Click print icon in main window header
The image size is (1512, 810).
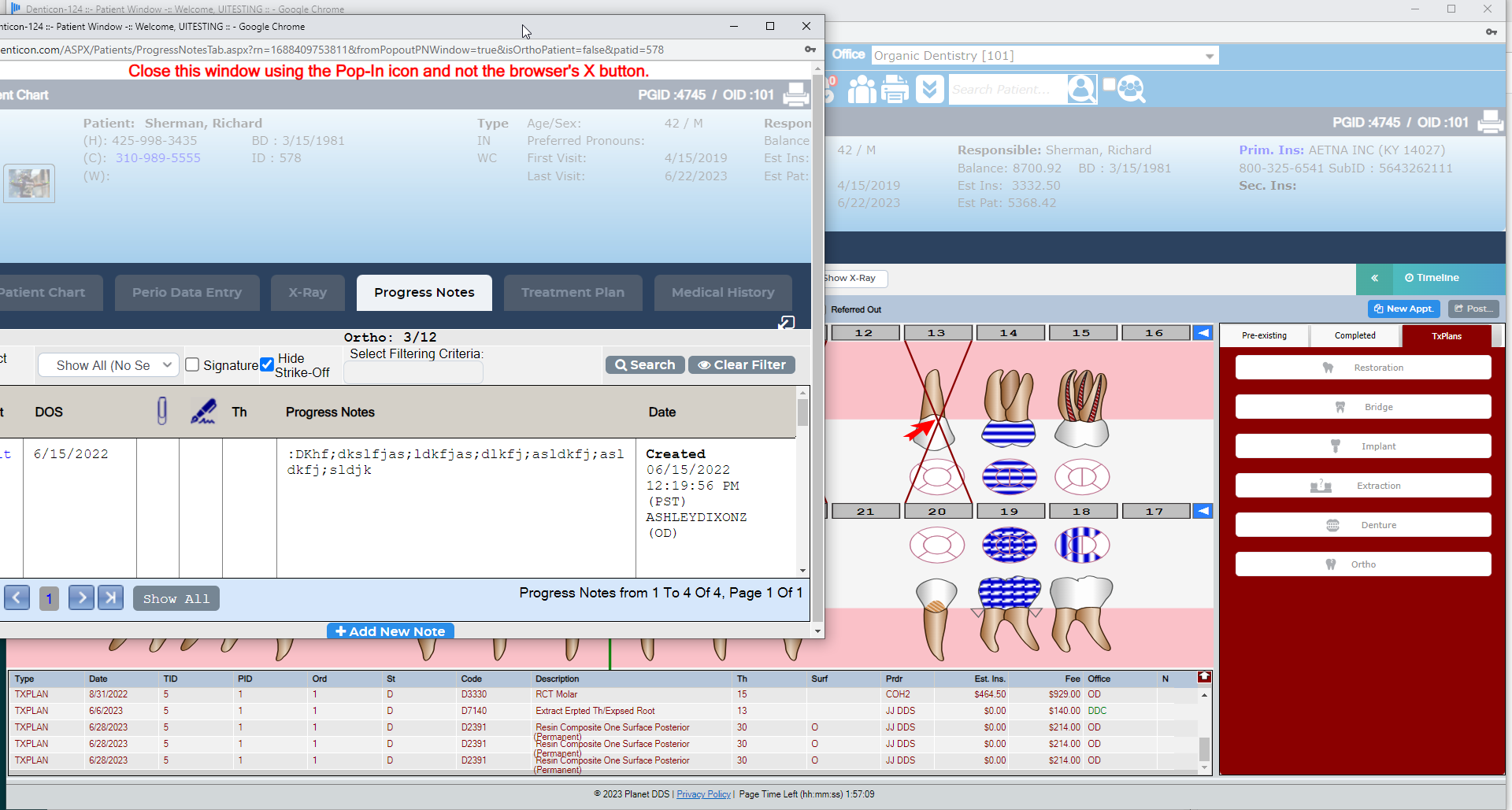pos(1491,122)
